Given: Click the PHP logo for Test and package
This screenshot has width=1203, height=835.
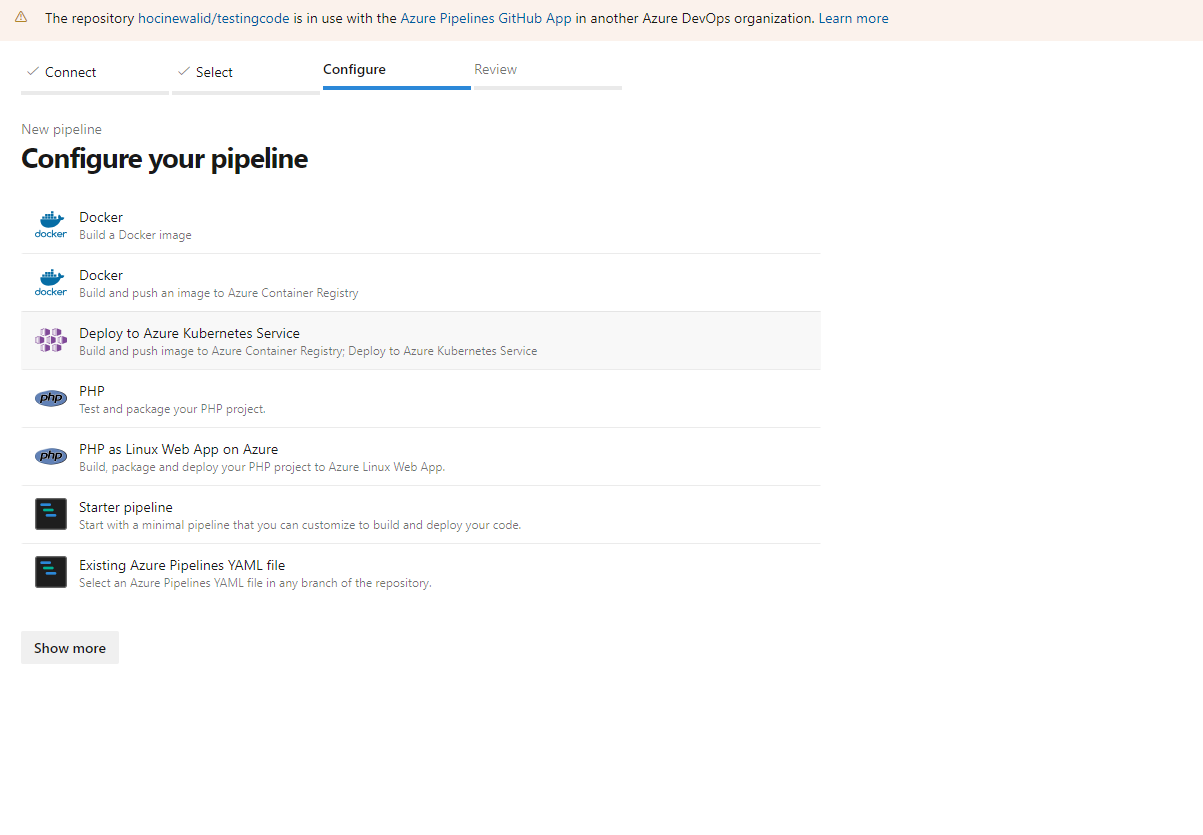Looking at the screenshot, I should 51,398.
